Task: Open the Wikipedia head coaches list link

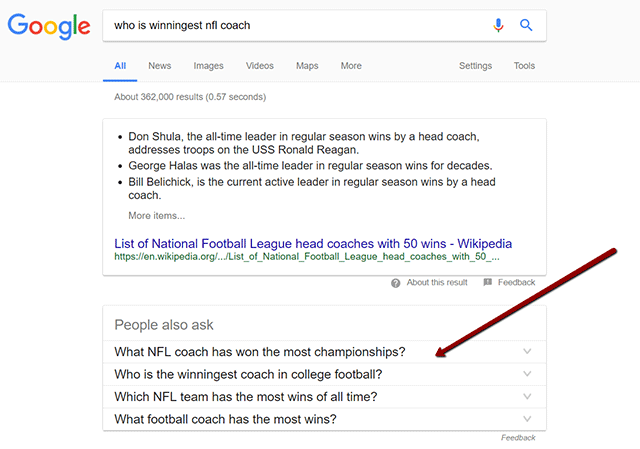Action: tap(313, 242)
